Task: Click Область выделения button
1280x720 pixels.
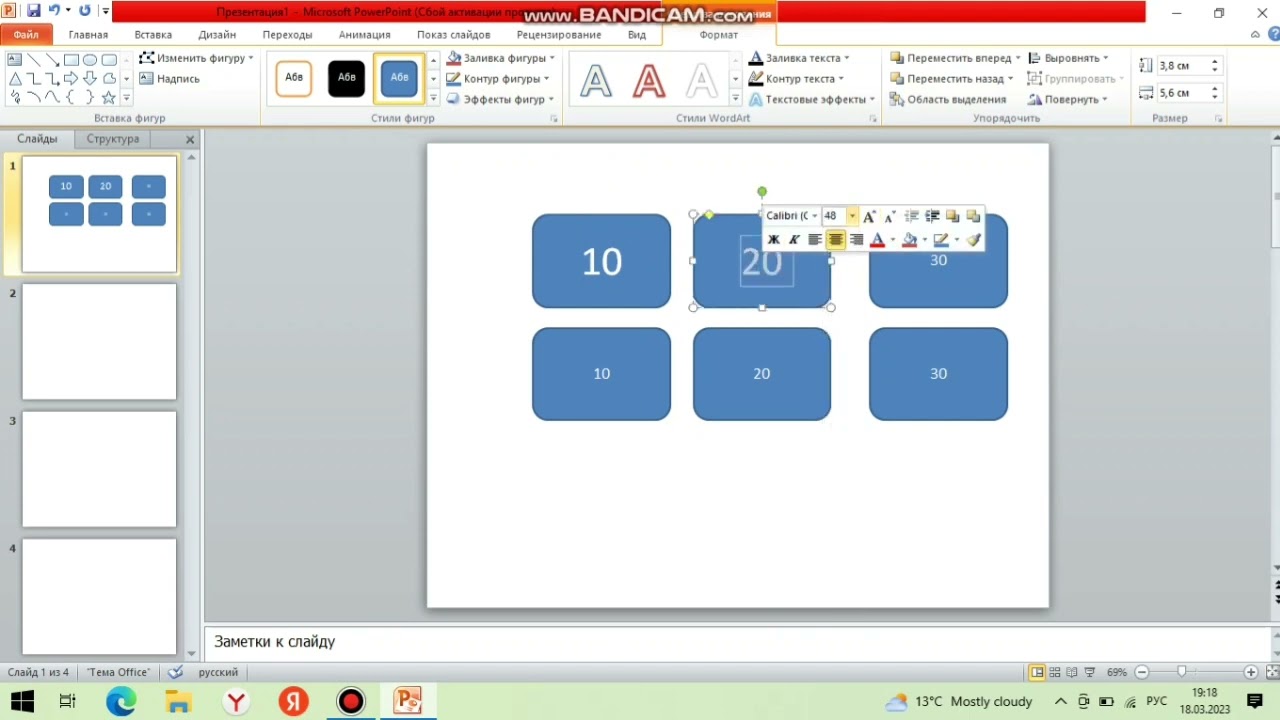Action: 948,99
